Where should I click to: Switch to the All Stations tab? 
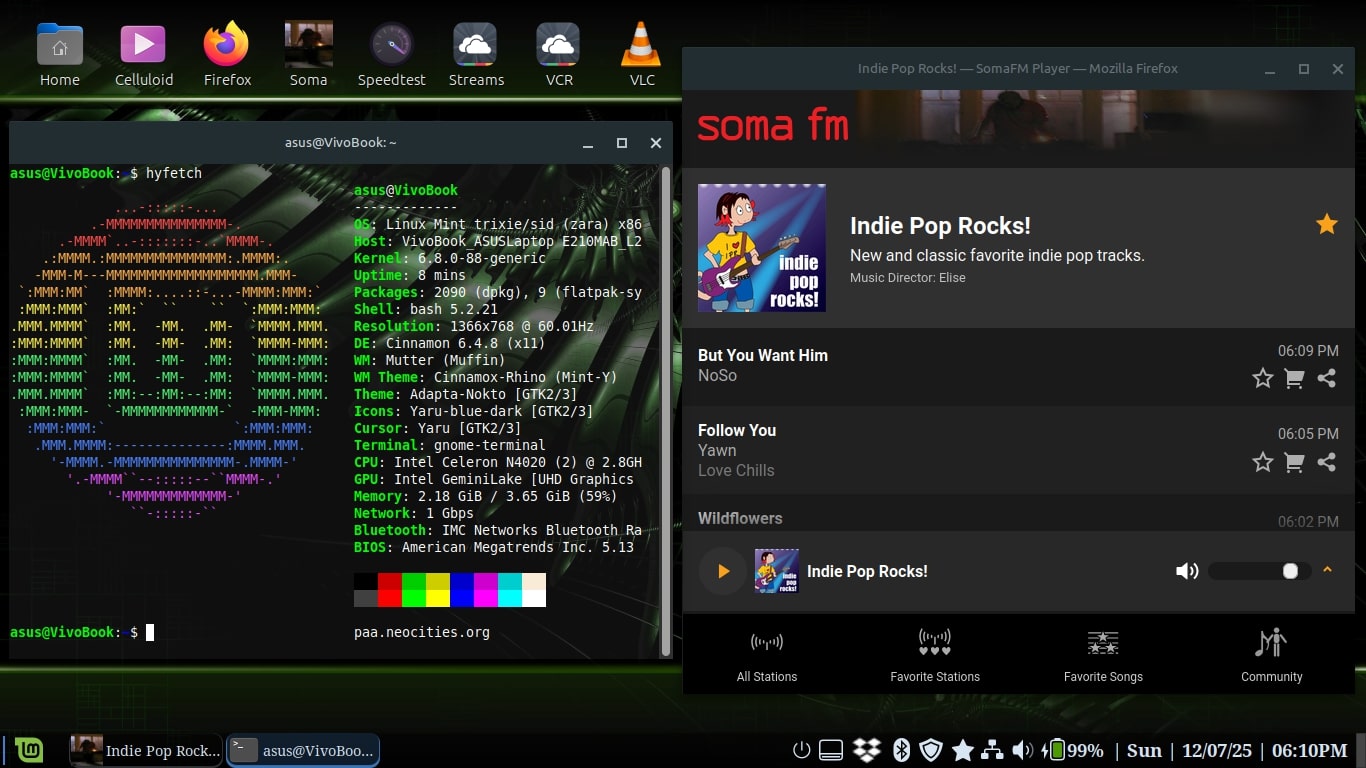pyautogui.click(x=767, y=655)
